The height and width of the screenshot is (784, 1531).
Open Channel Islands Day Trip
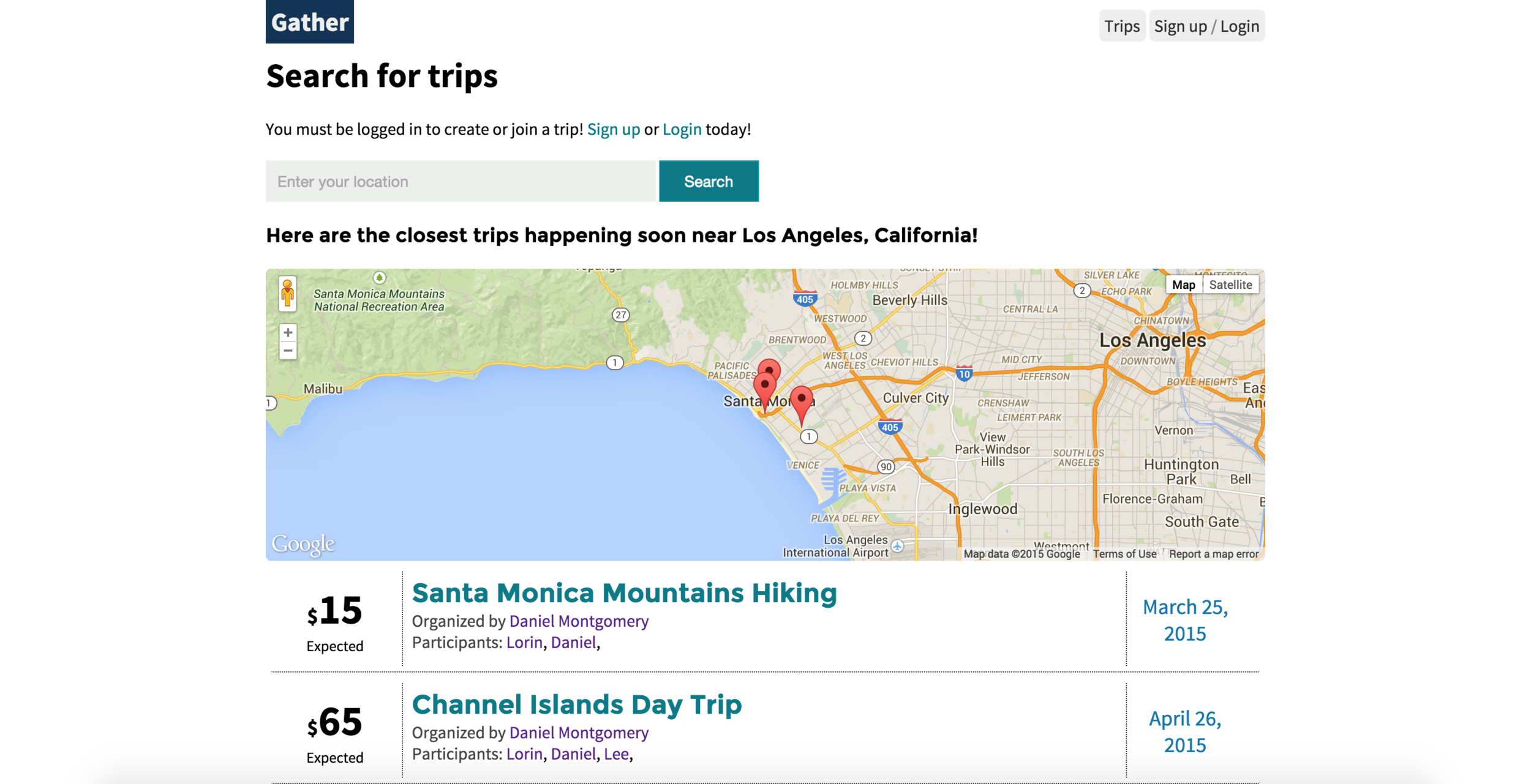click(x=576, y=704)
